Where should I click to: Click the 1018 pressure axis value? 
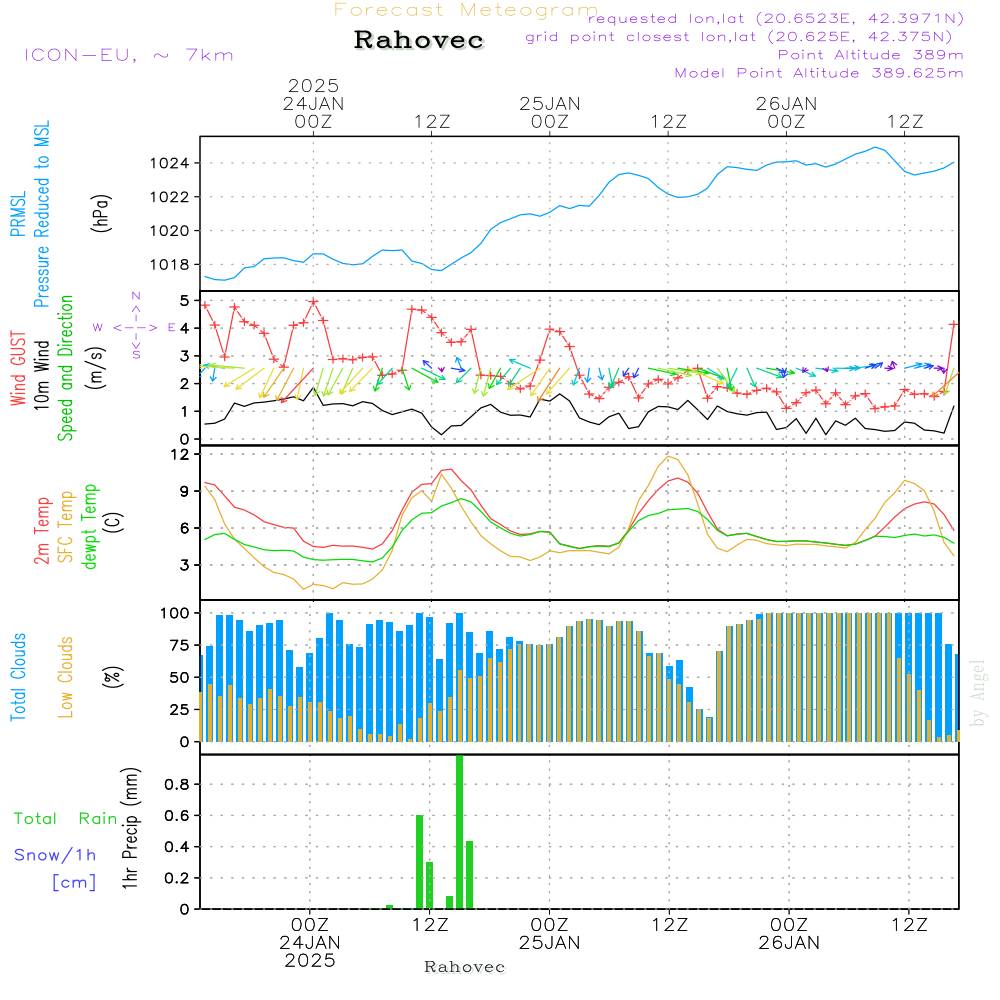pyautogui.click(x=170, y=264)
